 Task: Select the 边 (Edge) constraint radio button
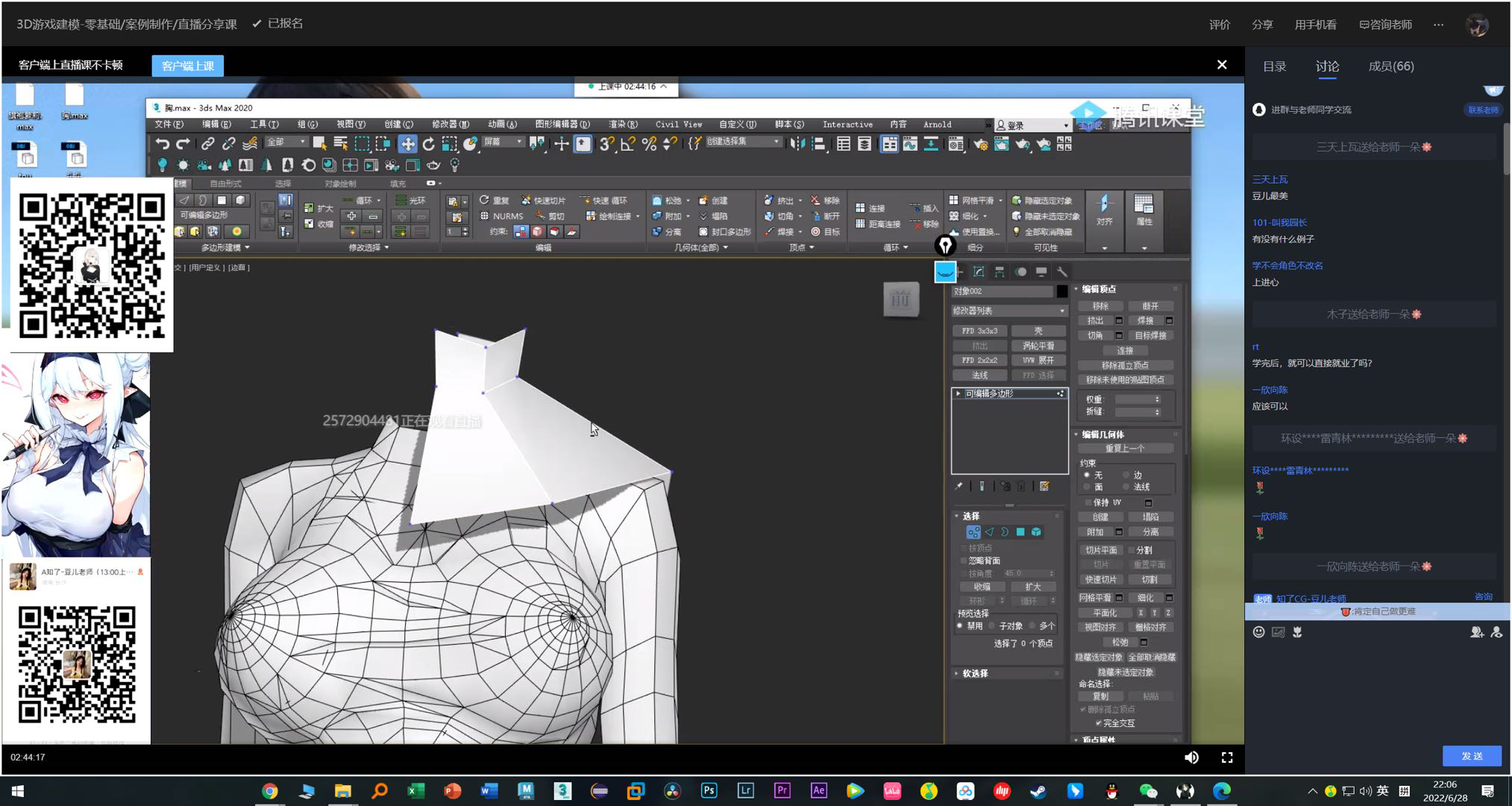click(x=1126, y=475)
